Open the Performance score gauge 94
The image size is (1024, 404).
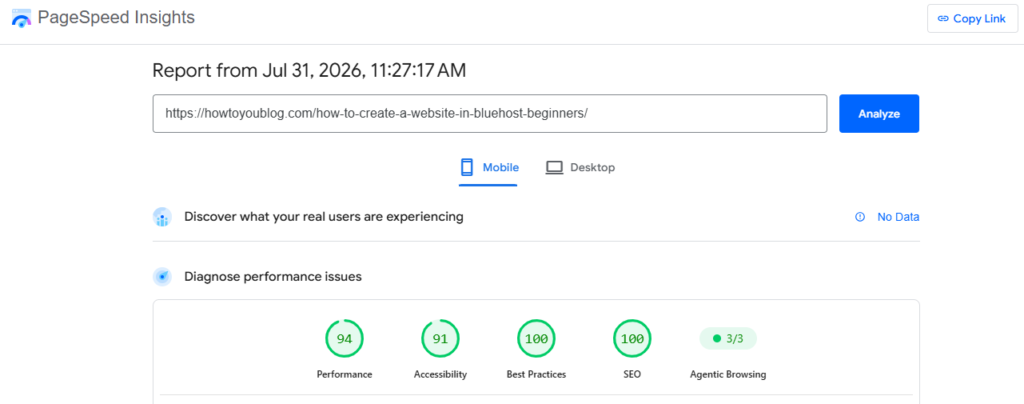344,339
